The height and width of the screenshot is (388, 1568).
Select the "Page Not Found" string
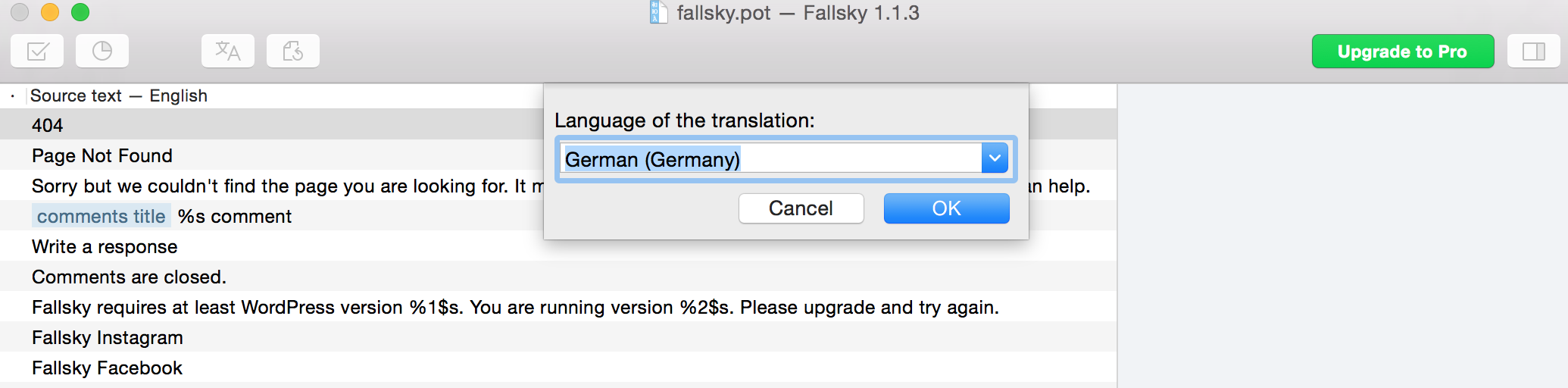click(102, 155)
